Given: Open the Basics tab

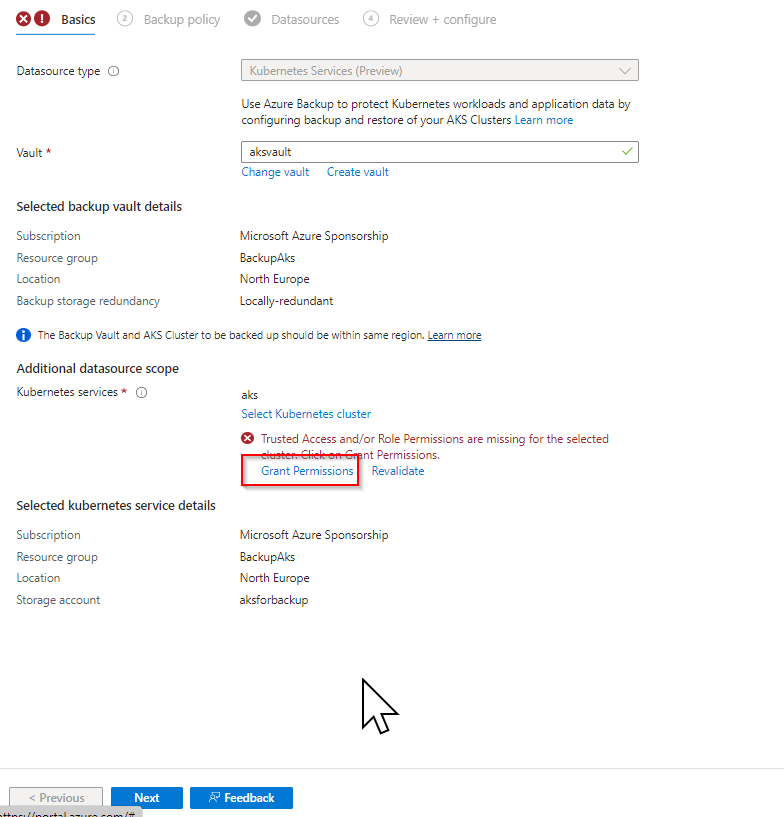Looking at the screenshot, I should click(78, 19).
